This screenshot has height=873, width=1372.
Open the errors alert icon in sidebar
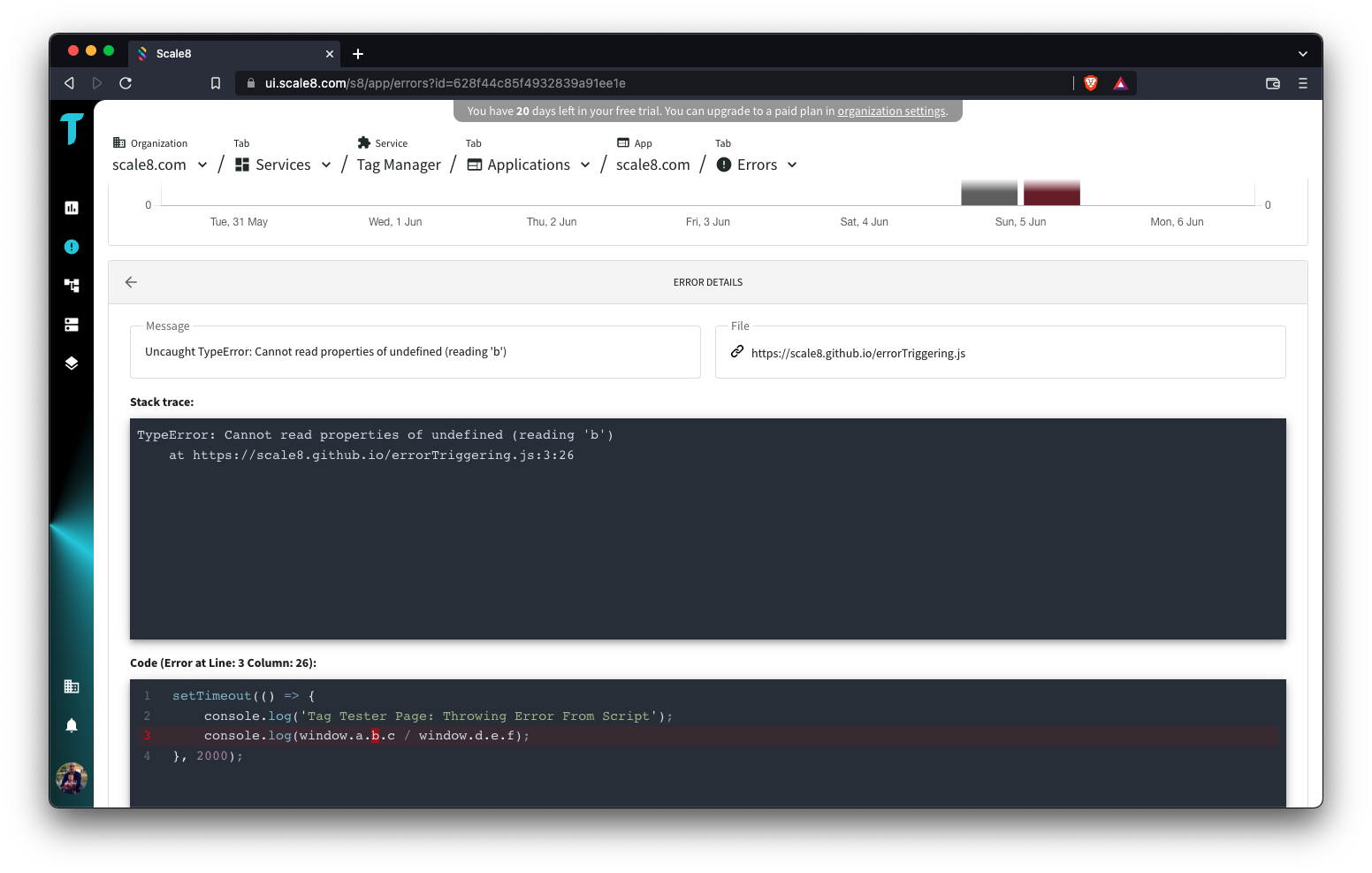coord(72,247)
